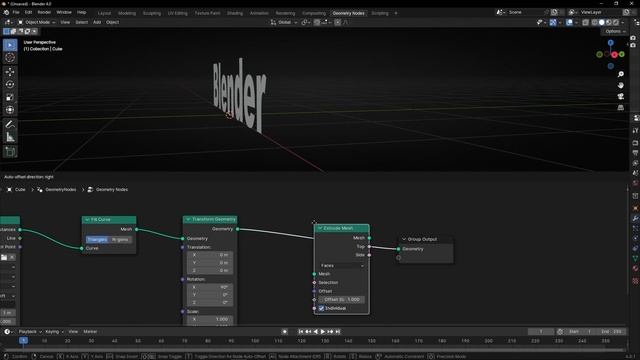The height and width of the screenshot is (360, 640).
Task: Add a new workspace with plus button
Action: point(396,13)
